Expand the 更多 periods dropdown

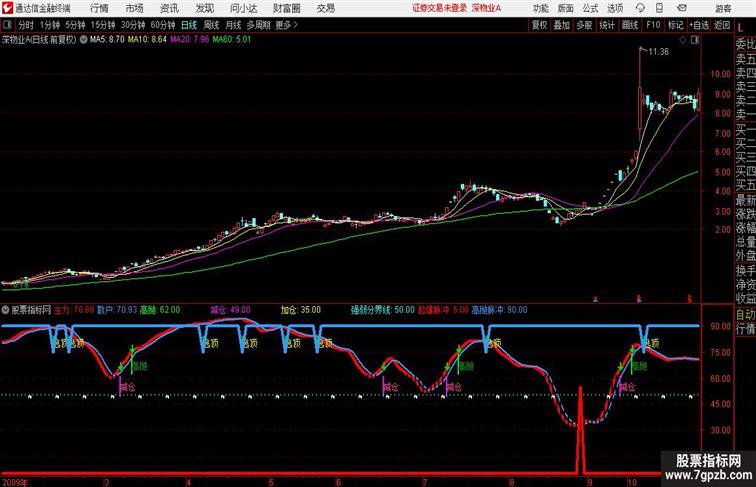(x=286, y=25)
